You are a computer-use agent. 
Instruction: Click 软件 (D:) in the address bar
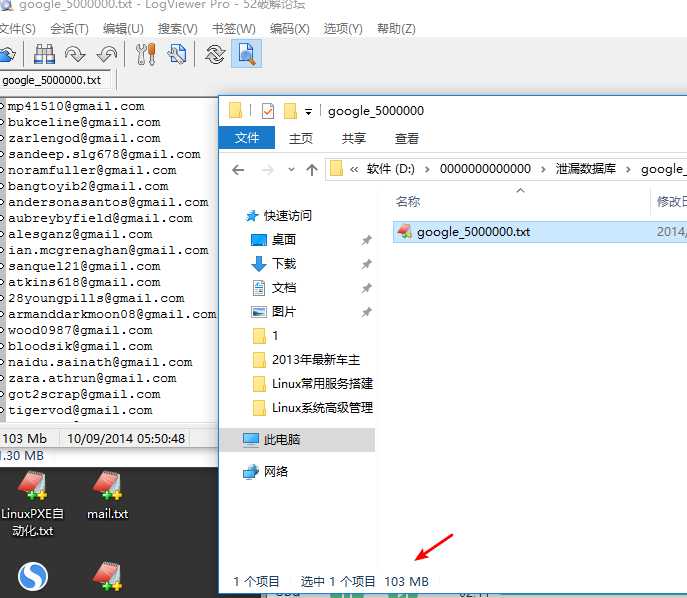point(390,169)
